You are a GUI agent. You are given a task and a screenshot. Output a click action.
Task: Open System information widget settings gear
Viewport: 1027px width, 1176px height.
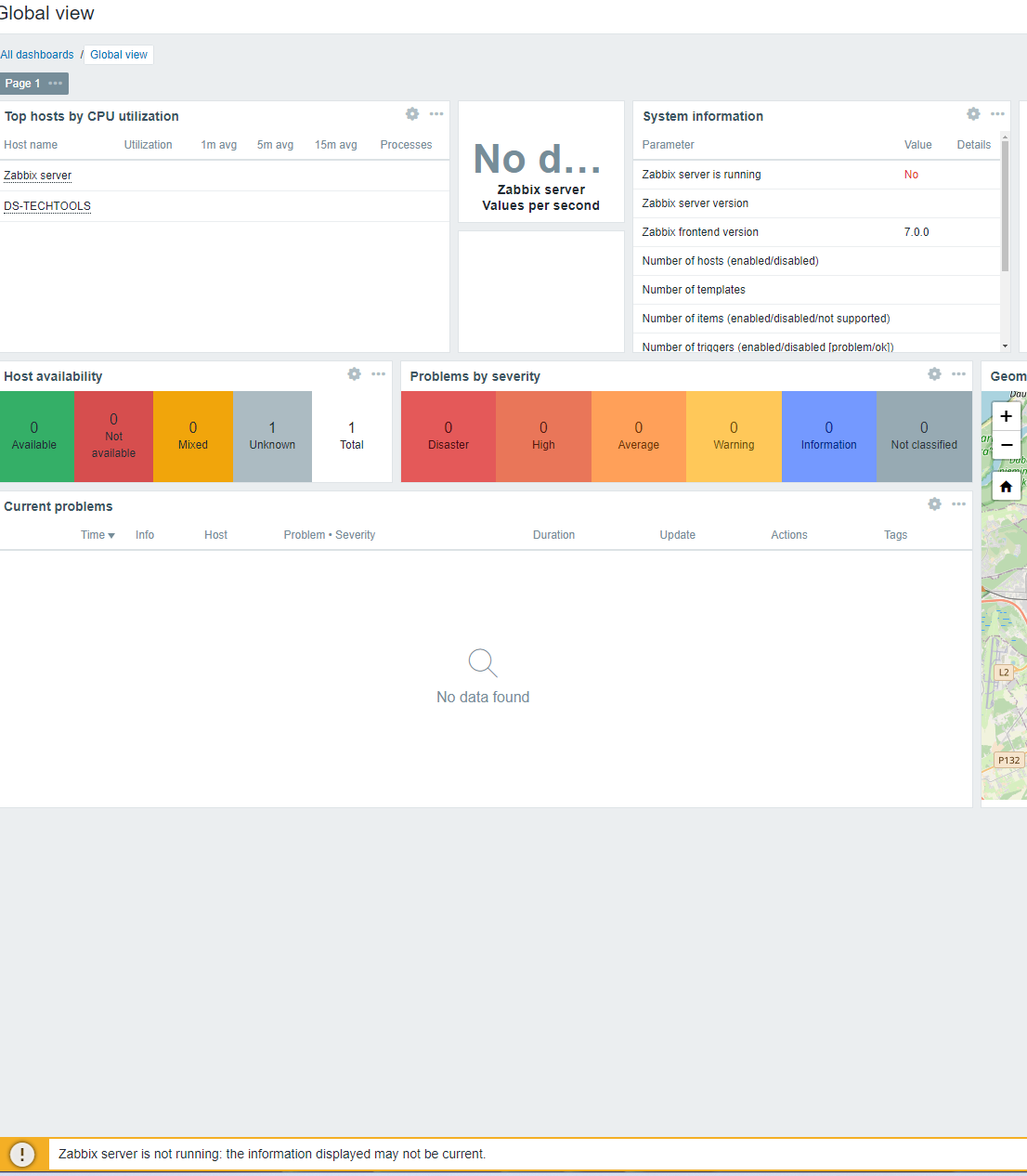[x=973, y=114]
